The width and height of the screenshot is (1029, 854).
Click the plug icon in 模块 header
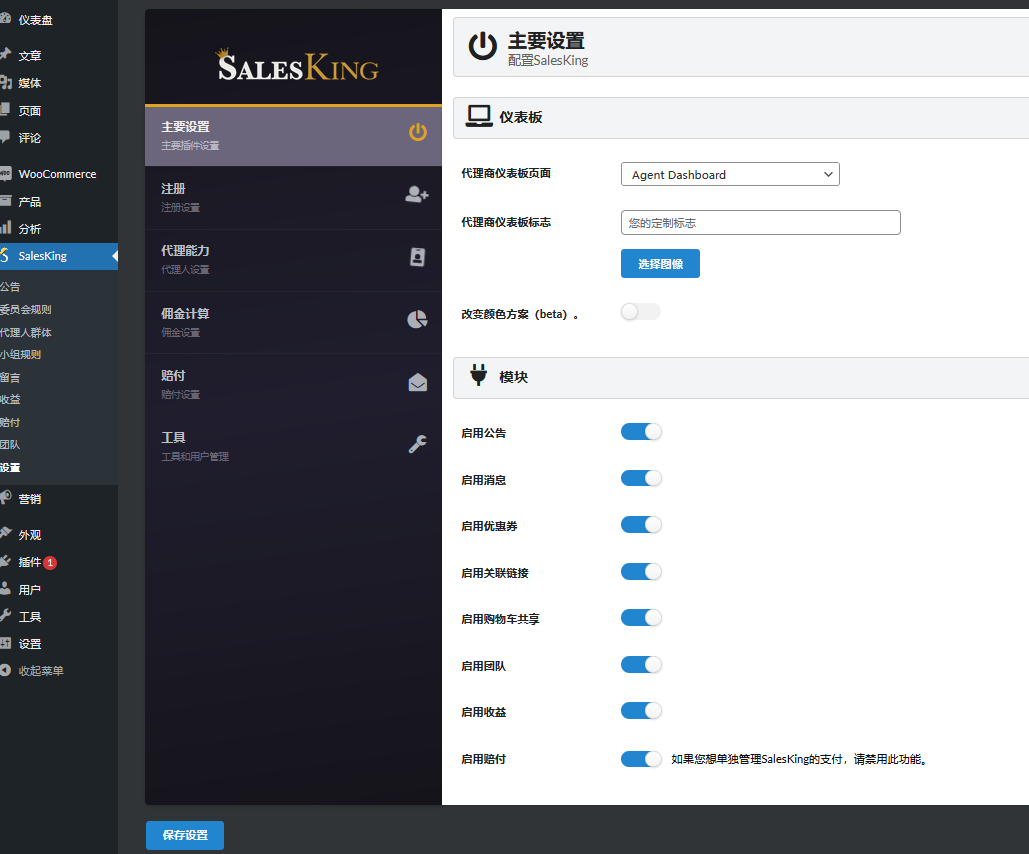coord(478,375)
